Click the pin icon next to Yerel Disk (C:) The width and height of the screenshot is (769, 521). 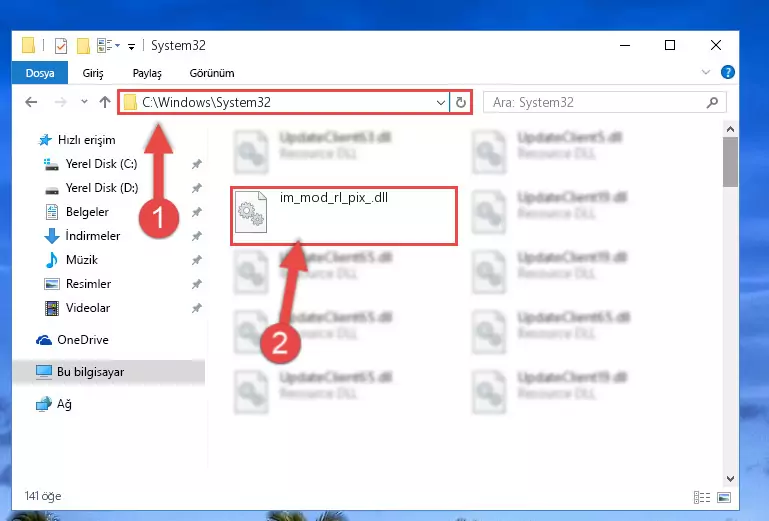coord(197,164)
